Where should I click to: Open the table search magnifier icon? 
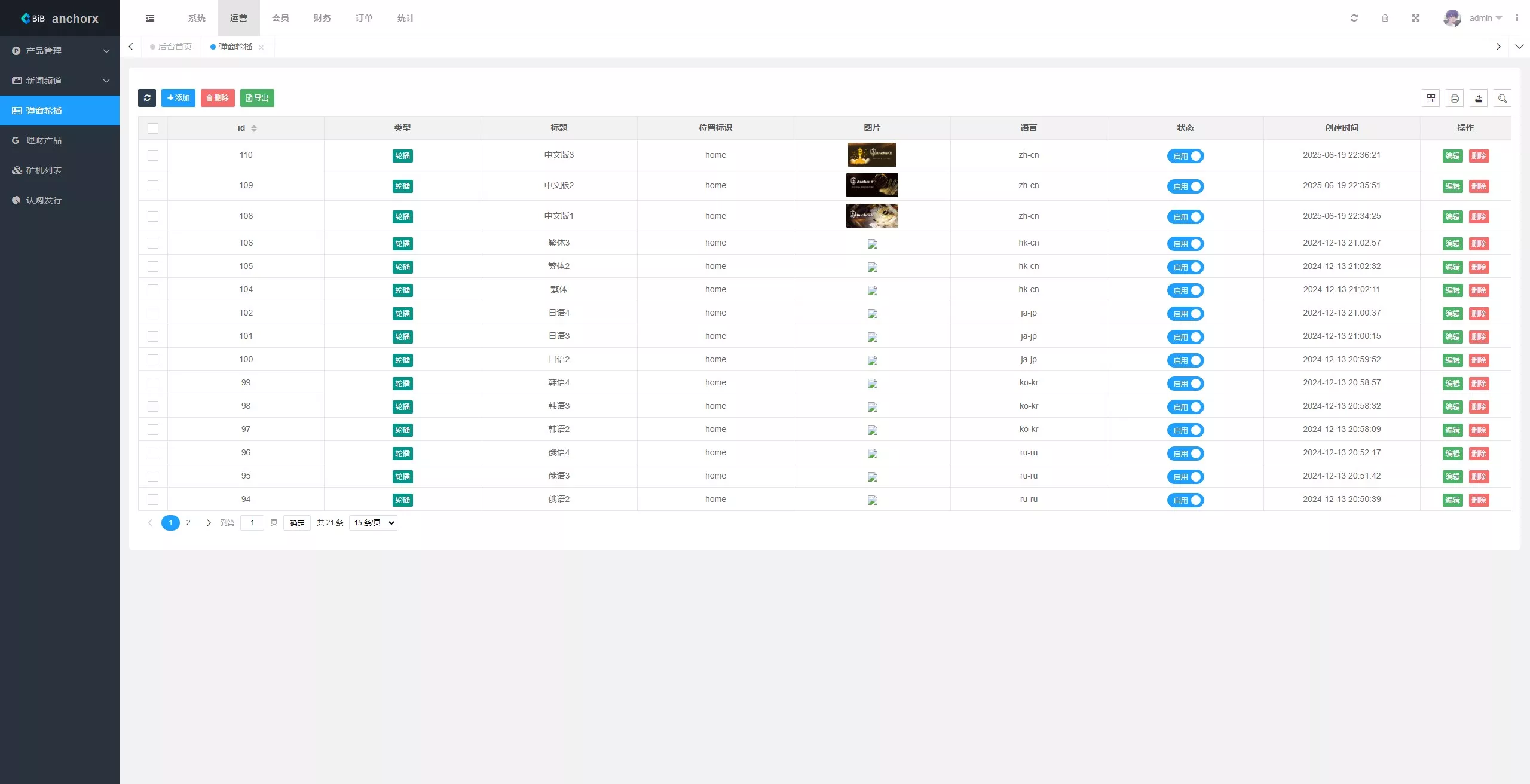tap(1503, 98)
